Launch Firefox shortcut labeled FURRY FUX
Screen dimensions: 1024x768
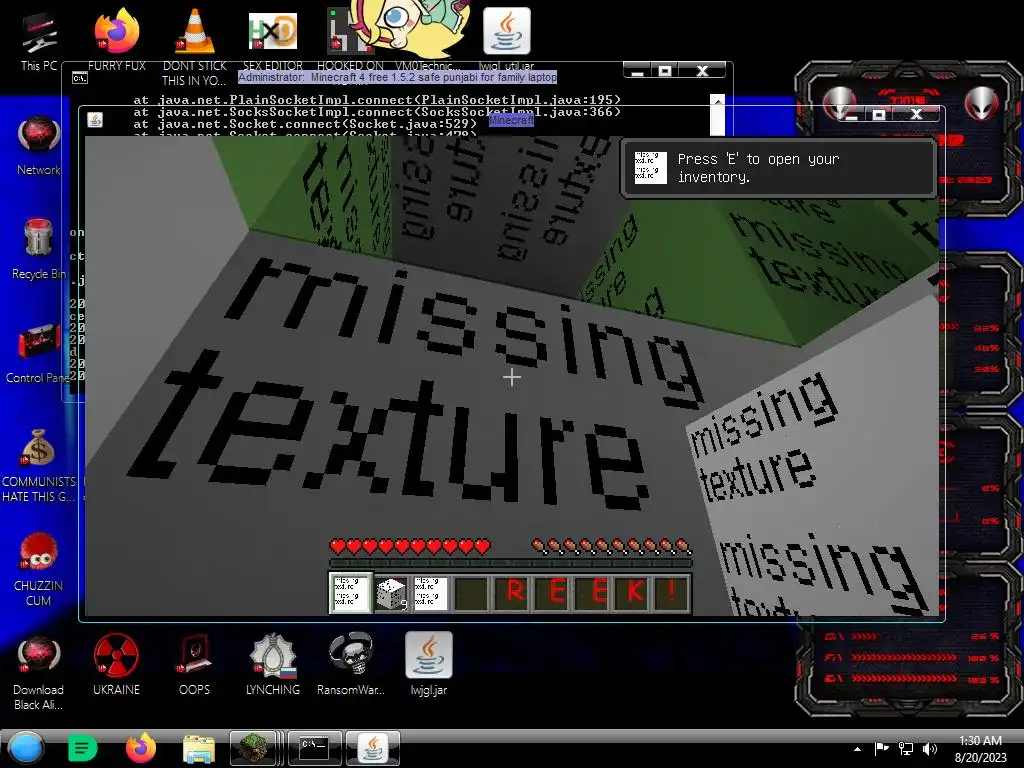point(116,40)
